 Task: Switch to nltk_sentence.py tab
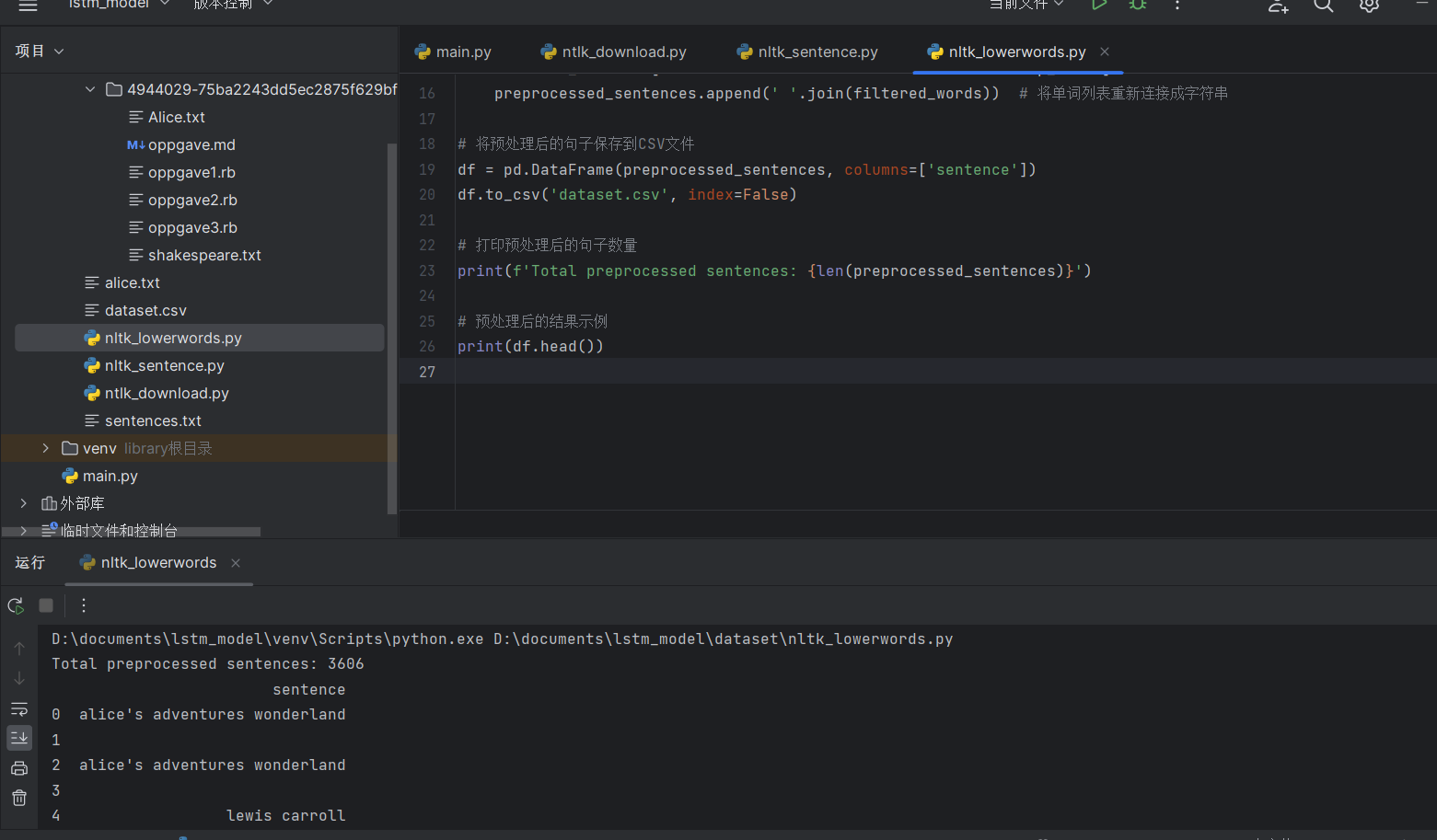coord(807,52)
